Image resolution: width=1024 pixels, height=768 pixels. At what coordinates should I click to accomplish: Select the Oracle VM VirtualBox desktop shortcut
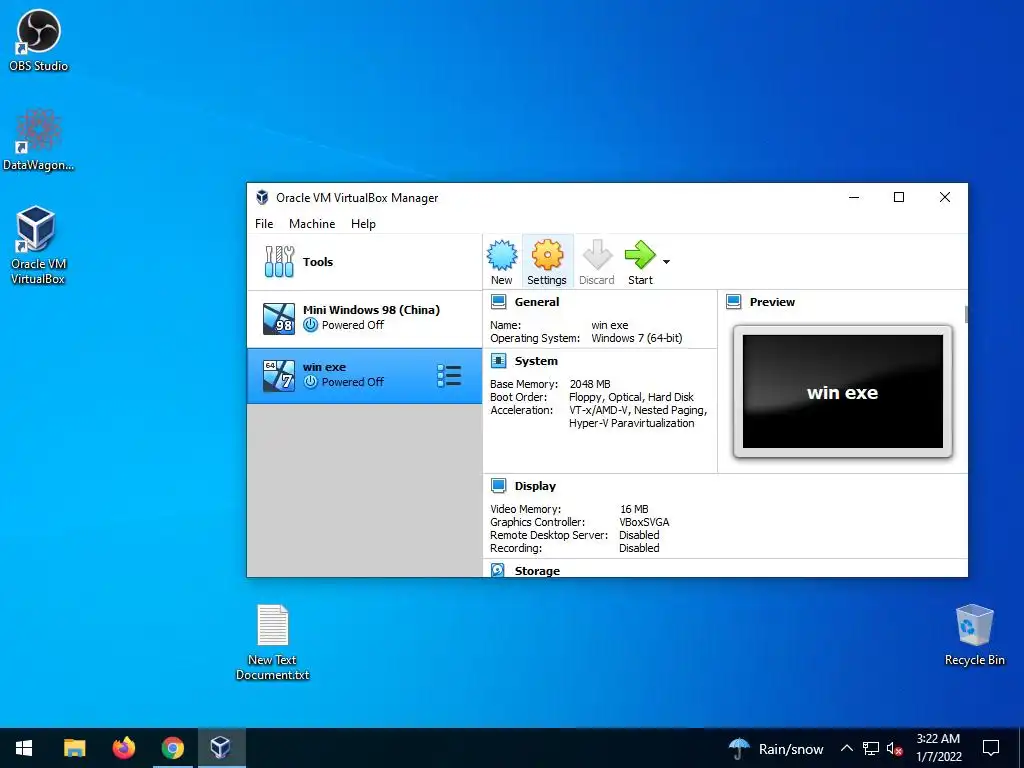point(37,246)
